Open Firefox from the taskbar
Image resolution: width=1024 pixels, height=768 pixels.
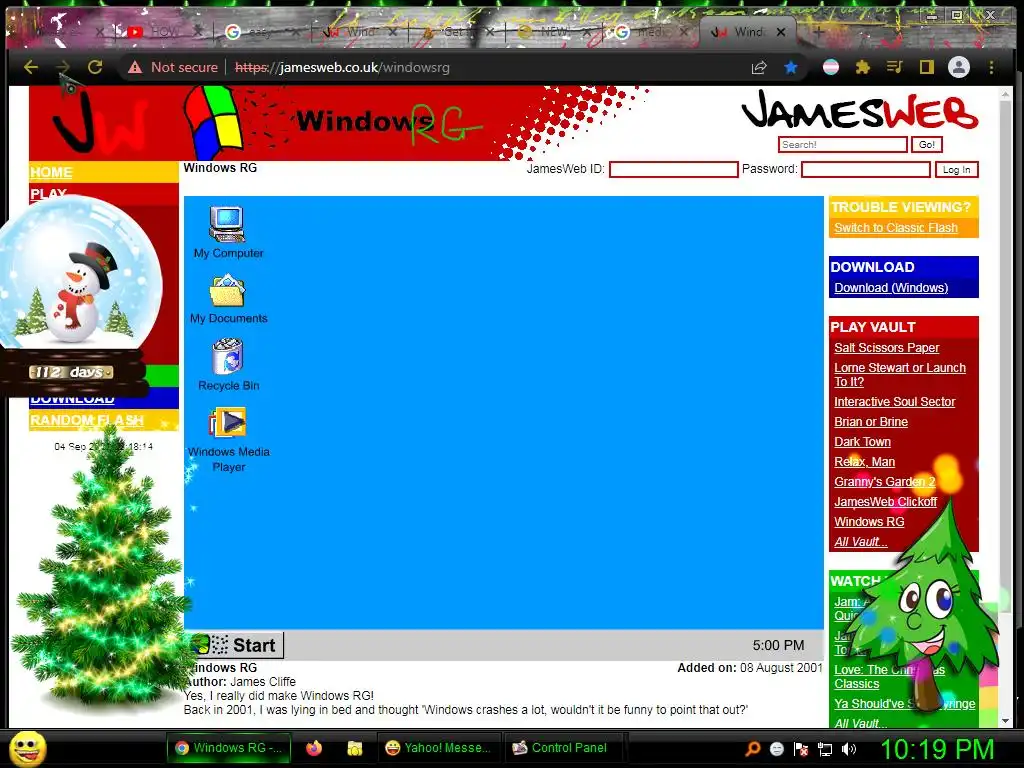click(314, 748)
